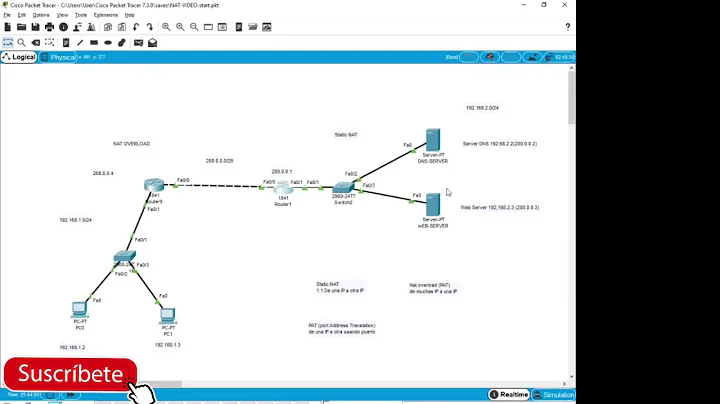The width and height of the screenshot is (720, 404).
Task: Undo the last action
Action: point(136,27)
